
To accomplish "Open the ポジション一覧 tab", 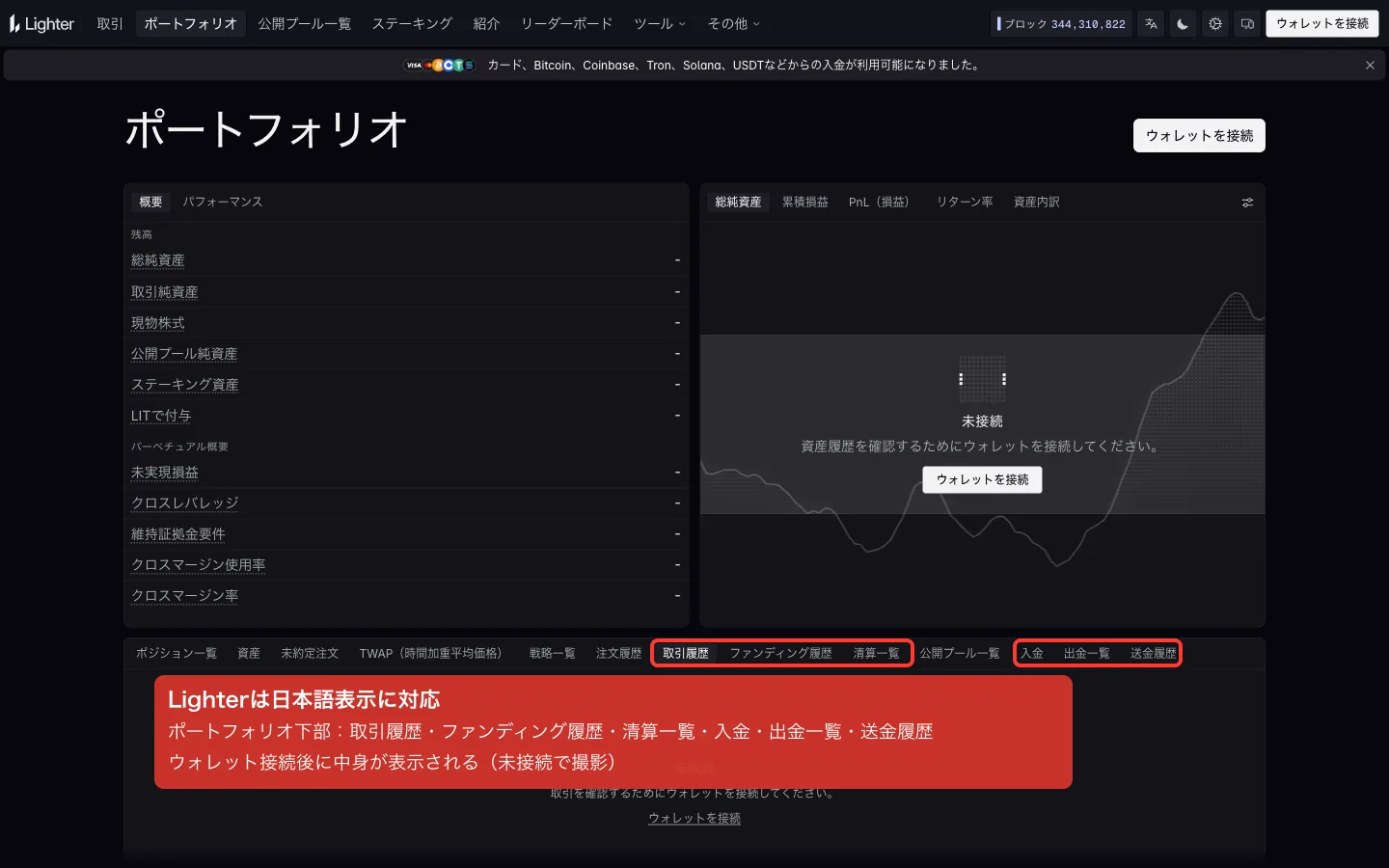I will click(x=177, y=654).
